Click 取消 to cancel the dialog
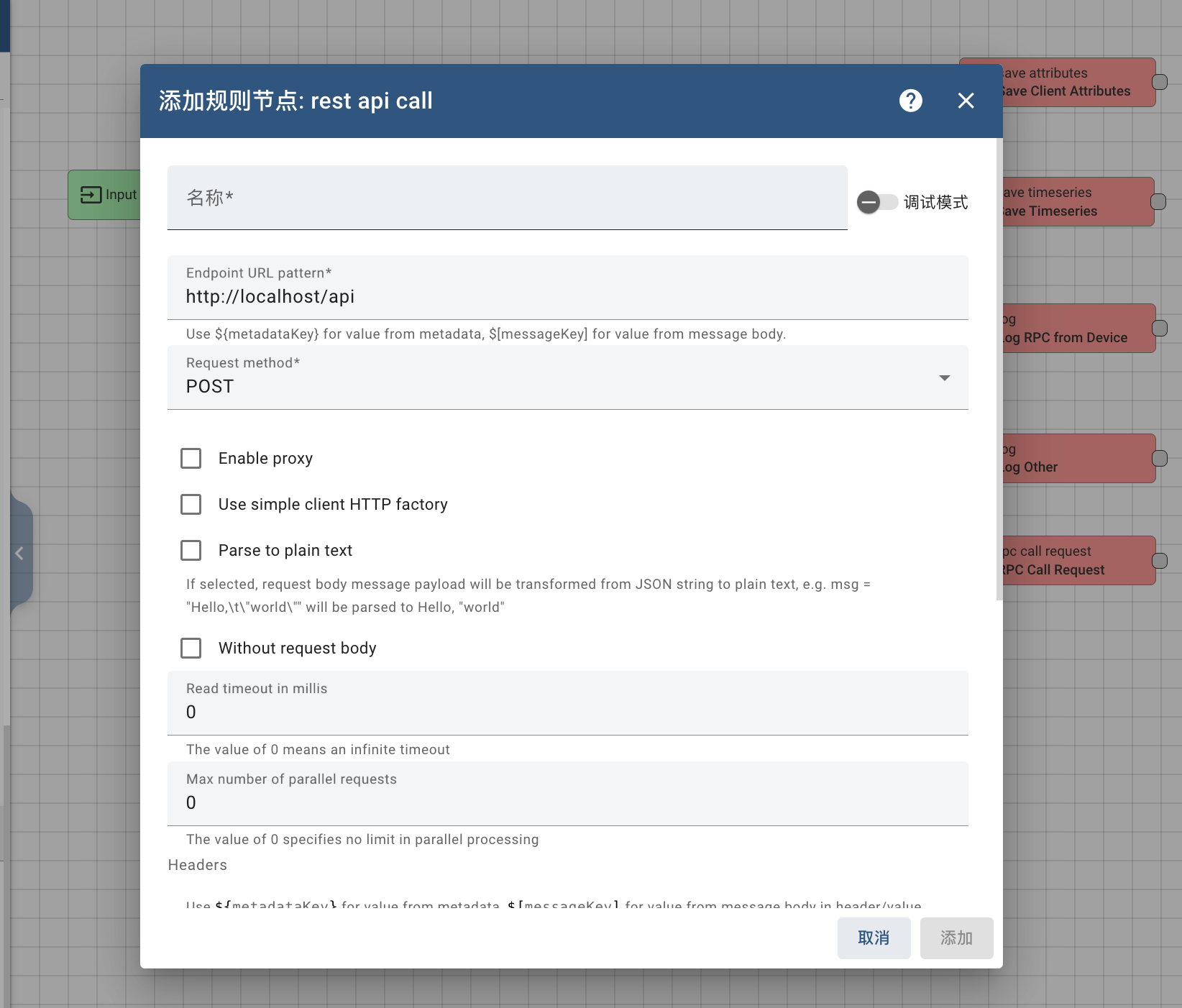The image size is (1182, 1008). pyautogui.click(x=874, y=938)
